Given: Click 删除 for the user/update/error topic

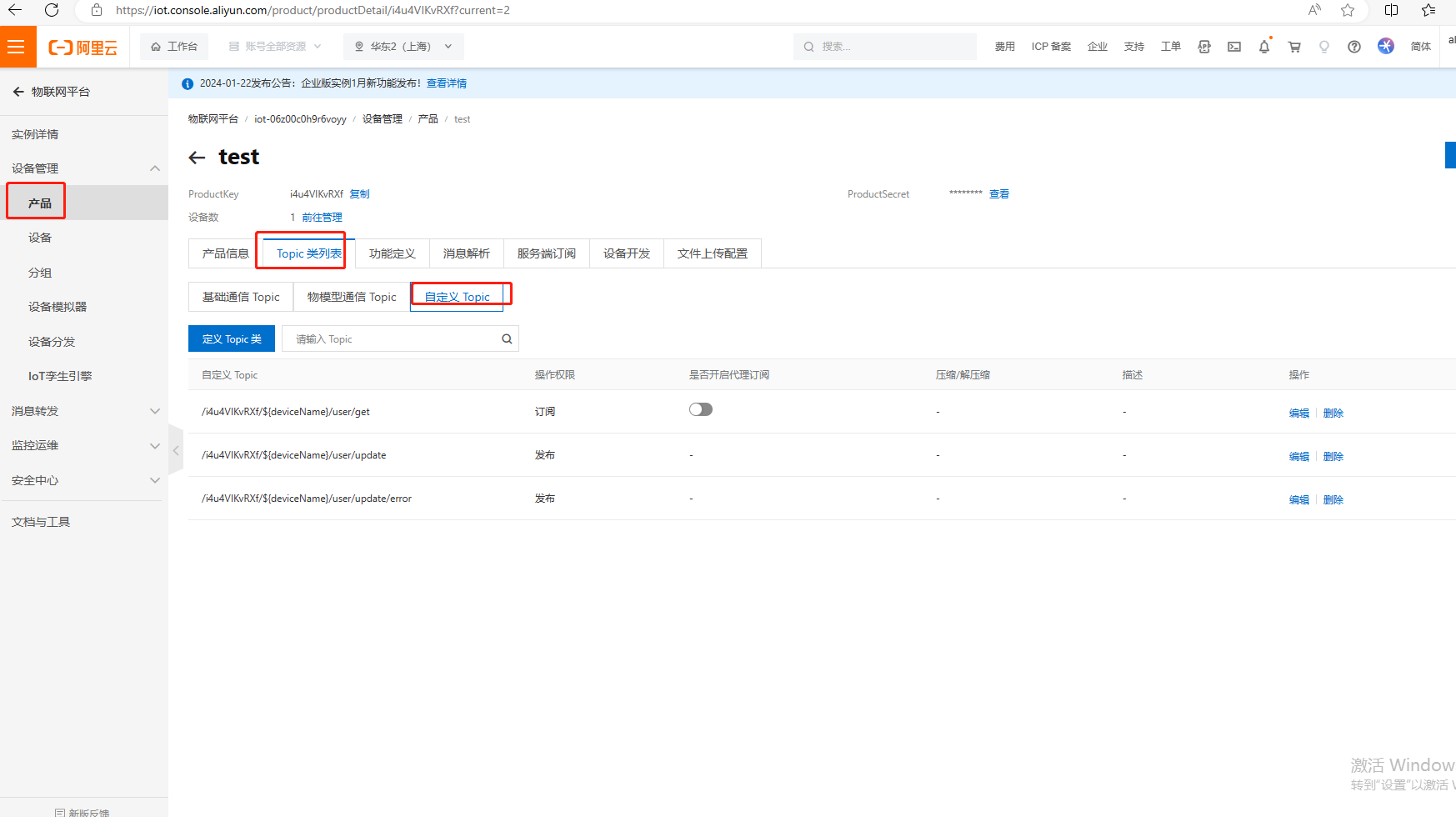Looking at the screenshot, I should pos(1333,500).
